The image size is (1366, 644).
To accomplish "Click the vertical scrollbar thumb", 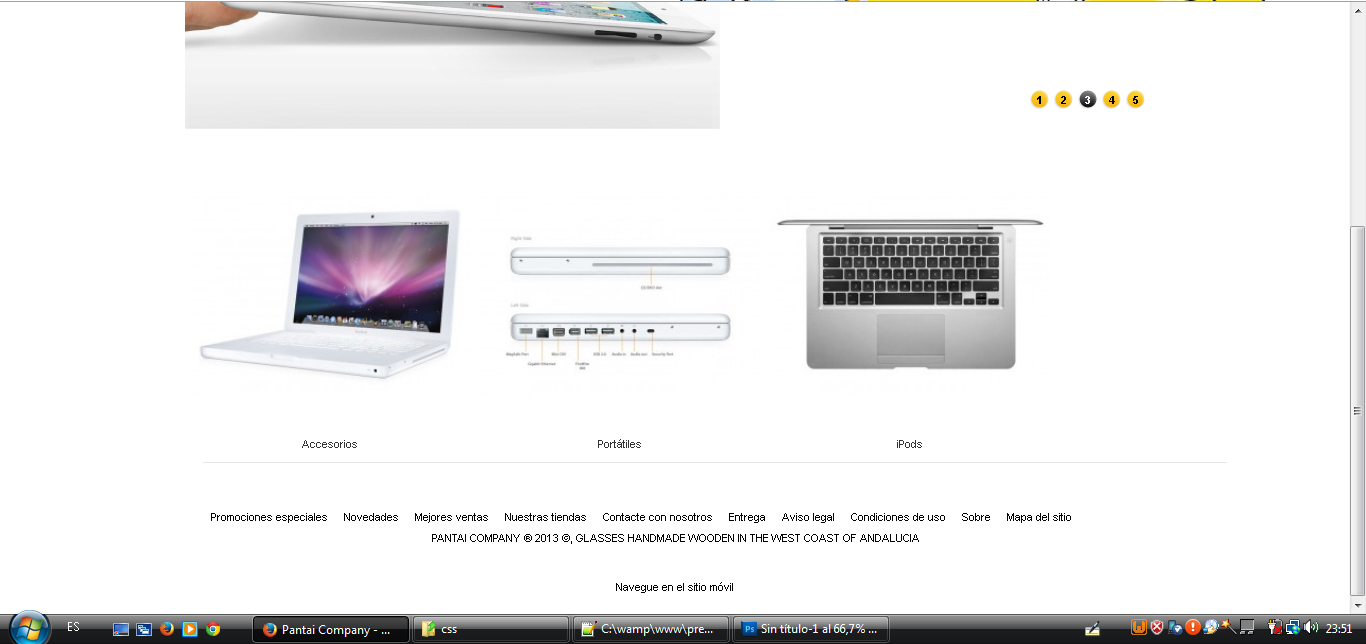I will pos(1357,410).
